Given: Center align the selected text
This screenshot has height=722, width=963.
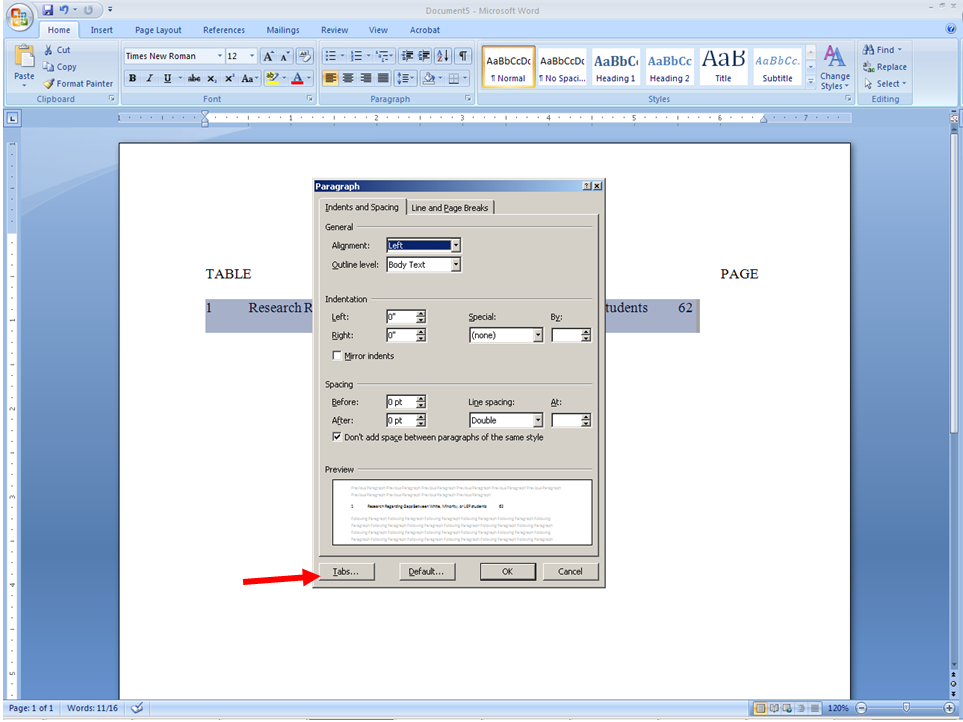Looking at the screenshot, I should [348, 77].
